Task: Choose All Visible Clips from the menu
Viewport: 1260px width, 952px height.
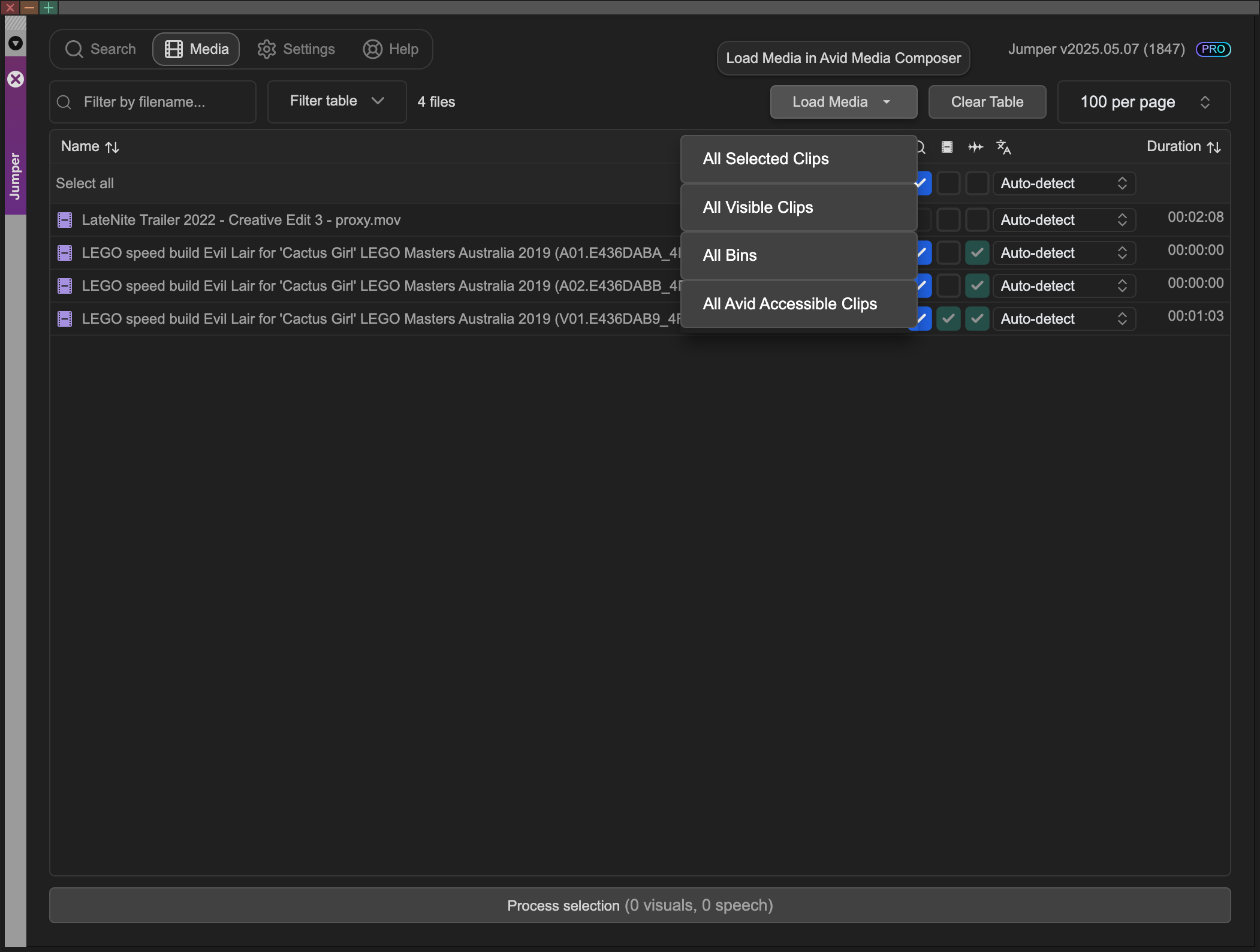Action: (758, 207)
